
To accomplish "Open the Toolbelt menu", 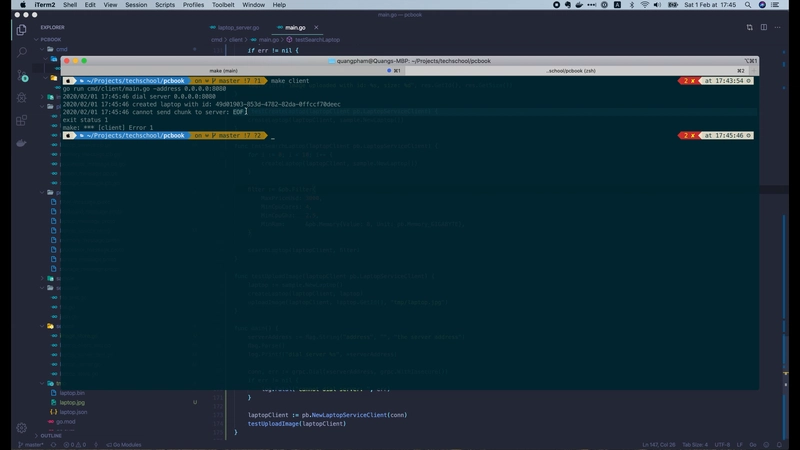I will [223, 5].
